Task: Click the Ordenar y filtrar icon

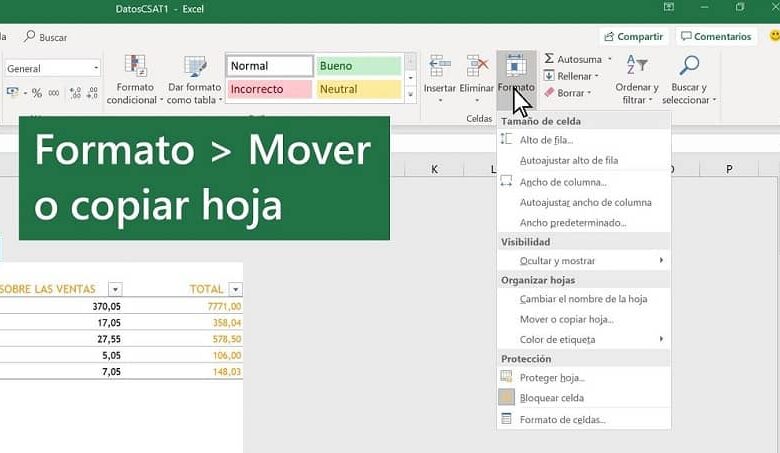Action: point(637,65)
